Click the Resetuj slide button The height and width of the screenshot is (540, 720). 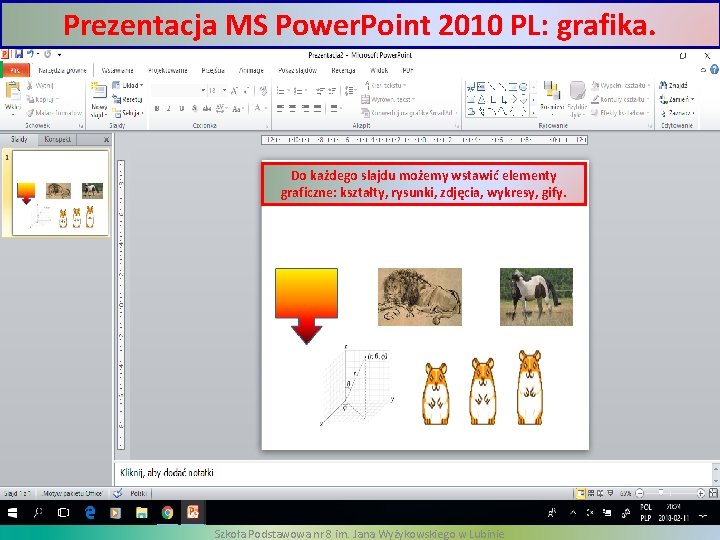coord(128,99)
